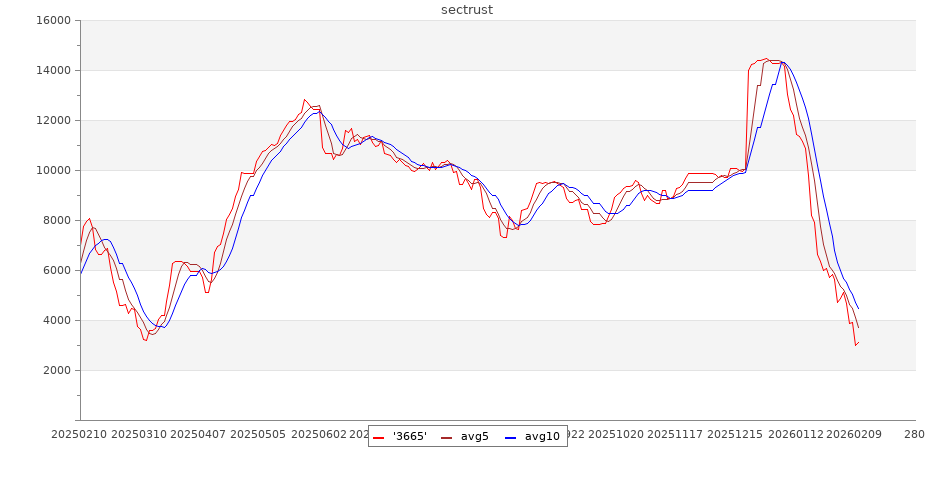Click the 8000 y-axis tick label

[x=55, y=220]
